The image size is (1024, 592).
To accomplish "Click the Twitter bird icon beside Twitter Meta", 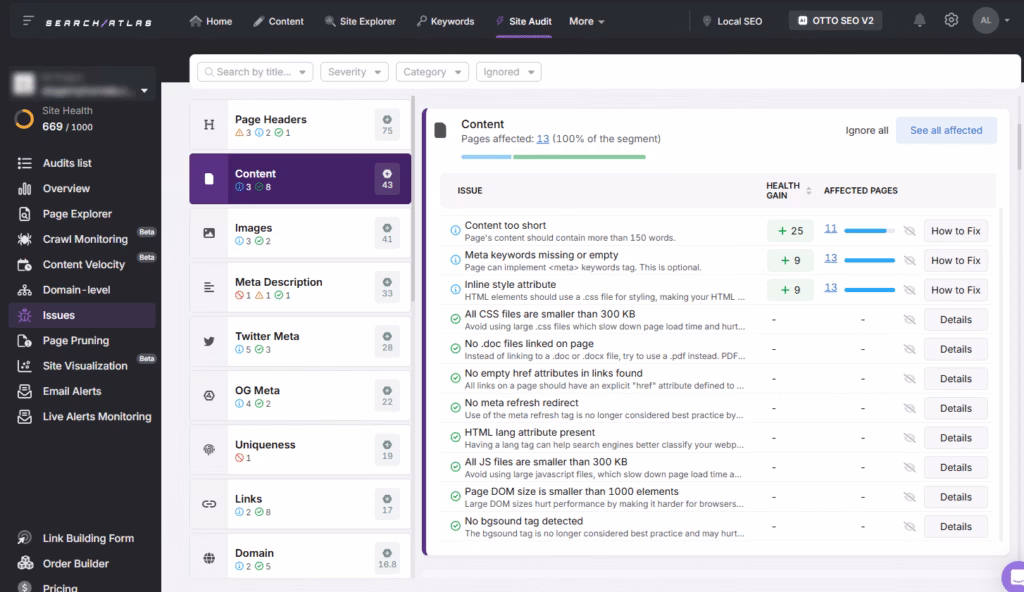I will click(209, 340).
